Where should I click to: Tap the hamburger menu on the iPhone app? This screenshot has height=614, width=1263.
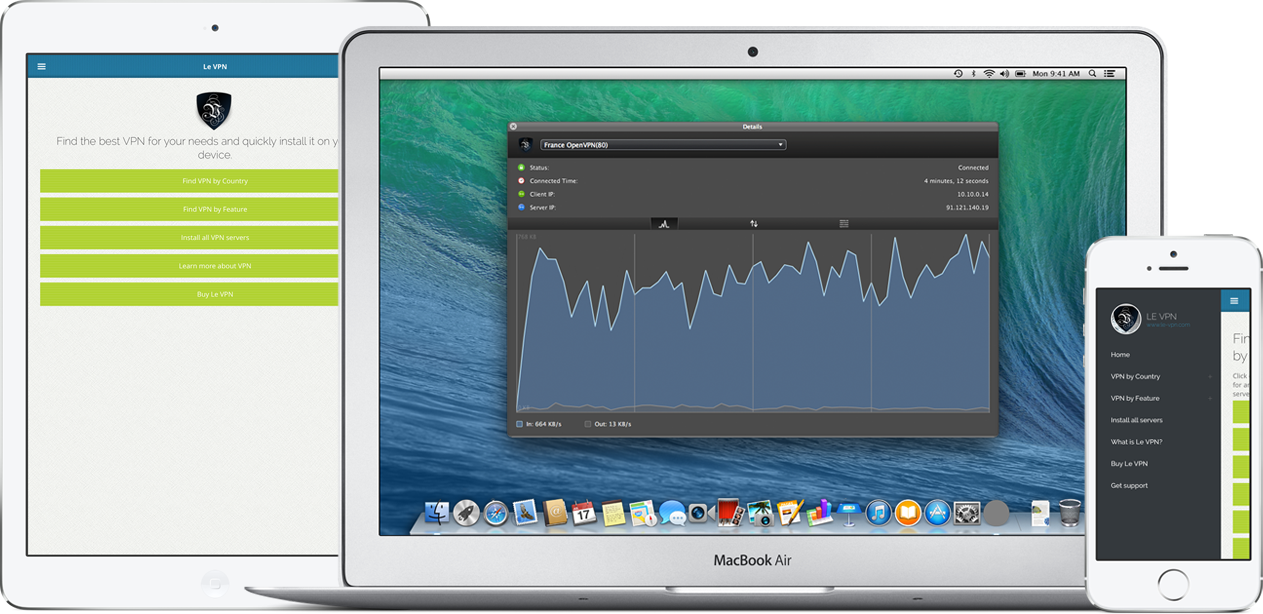(1234, 300)
